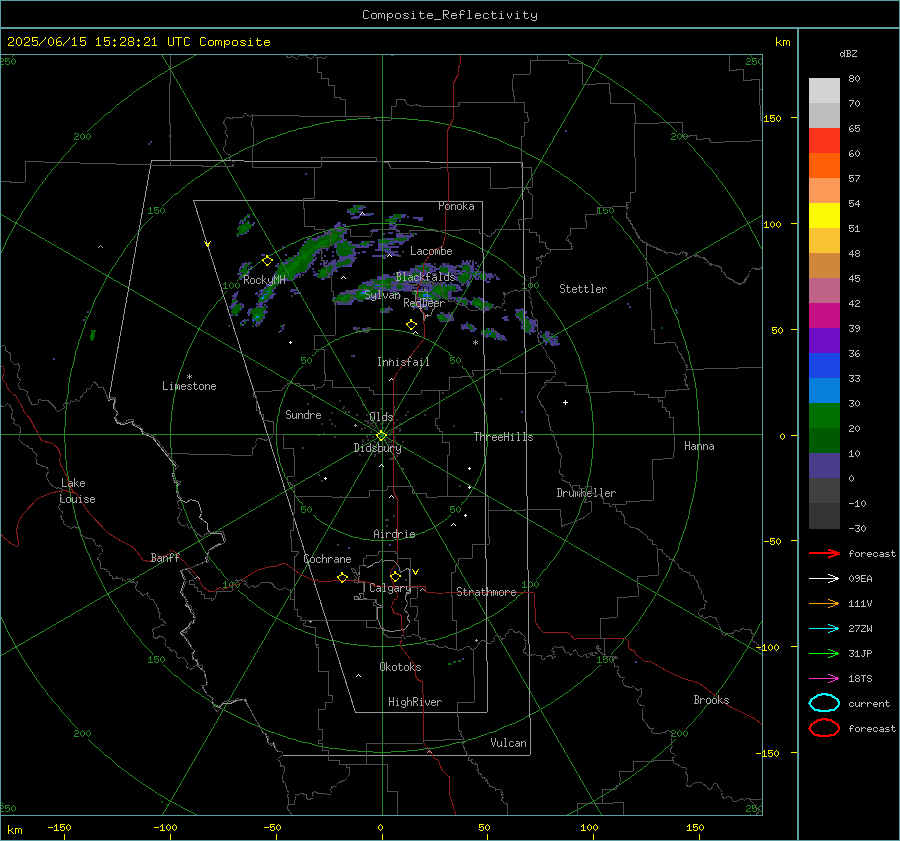Click the yellow diamond marker under Cochrane
The height and width of the screenshot is (841, 900).
pyautogui.click(x=342, y=578)
